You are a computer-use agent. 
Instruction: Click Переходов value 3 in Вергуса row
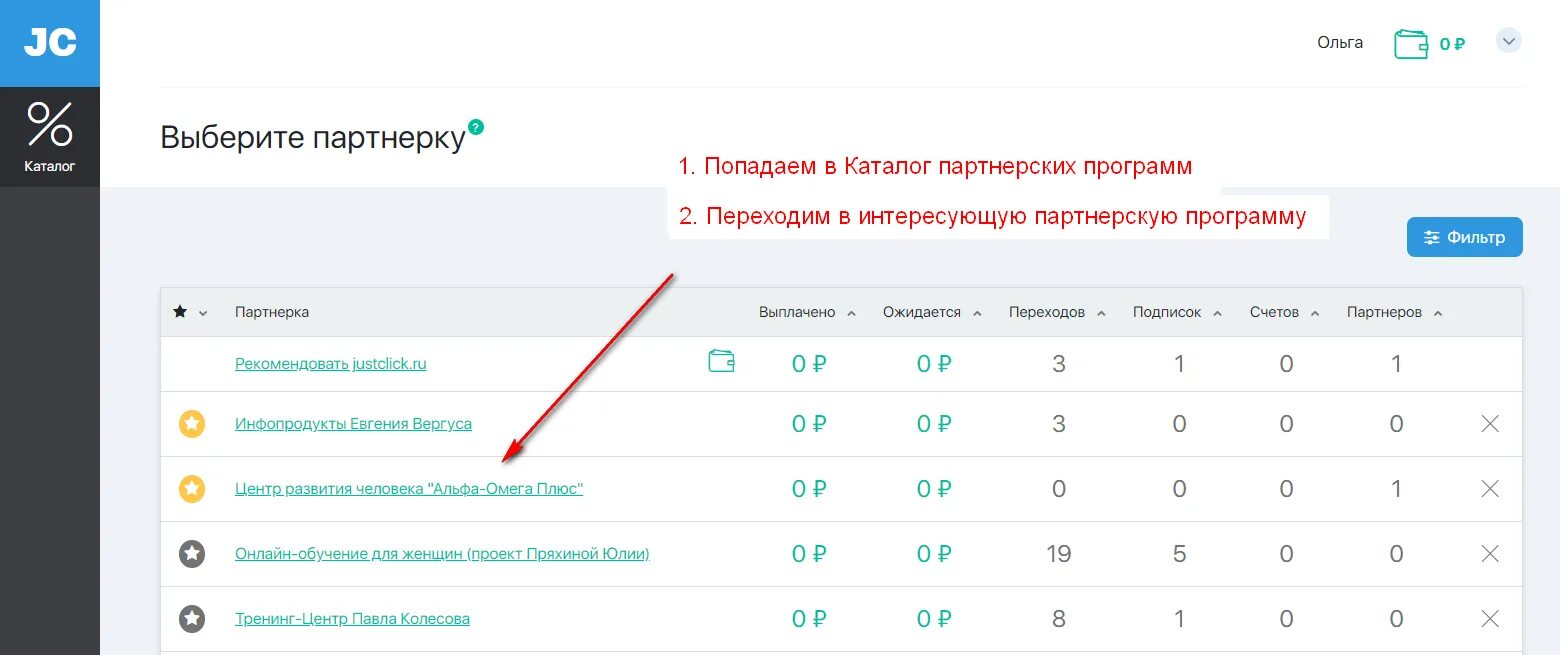click(x=1059, y=424)
